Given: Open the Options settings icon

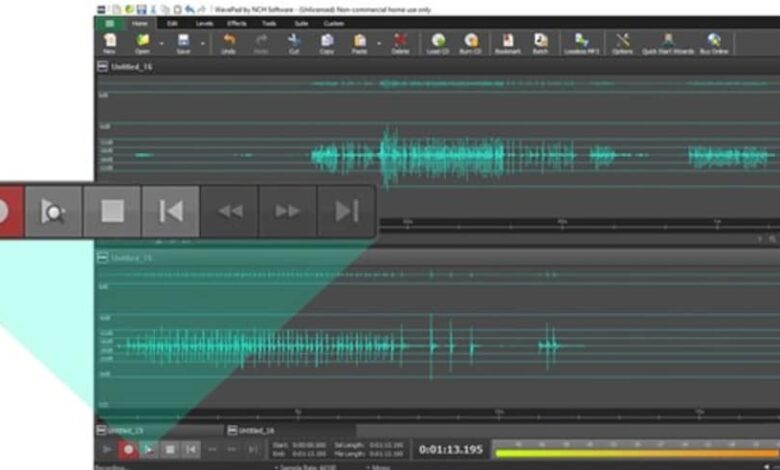Looking at the screenshot, I should pyautogui.click(x=622, y=43).
